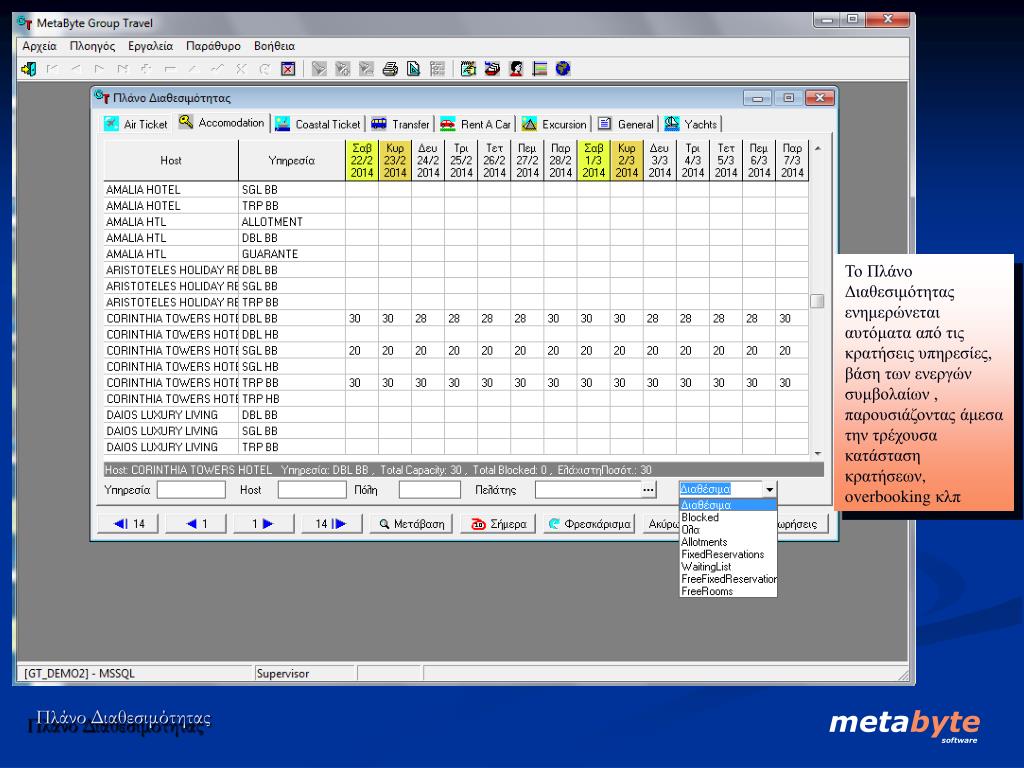Click [GT_DEMO2] - MSSQL in the status bar
This screenshot has width=1024, height=768.
click(79, 673)
